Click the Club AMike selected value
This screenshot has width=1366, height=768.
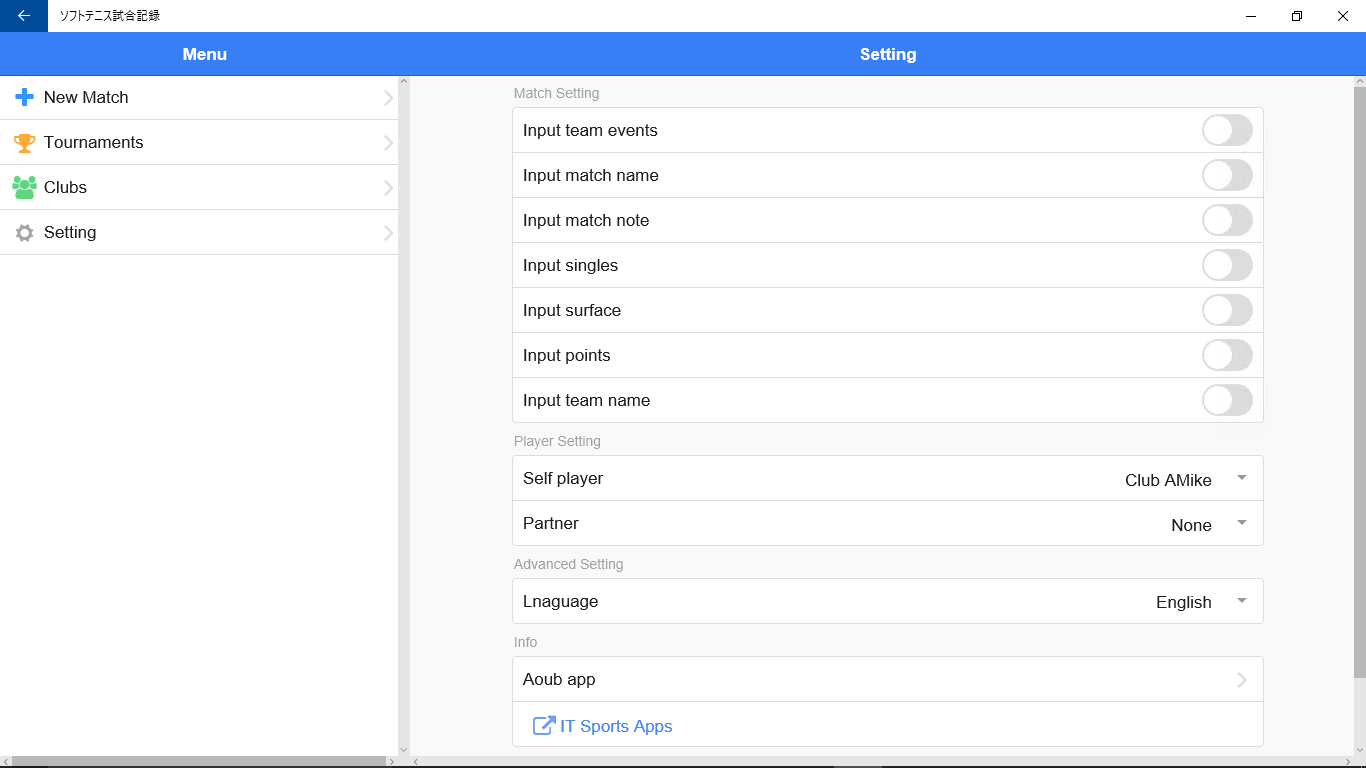tap(1168, 480)
